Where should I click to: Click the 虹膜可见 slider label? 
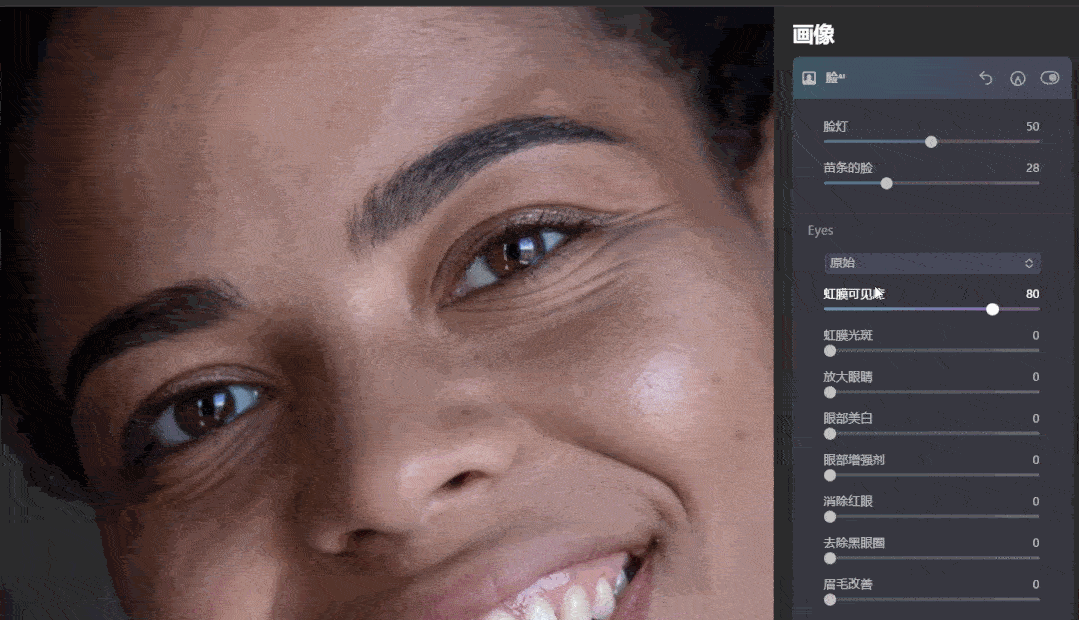853,294
